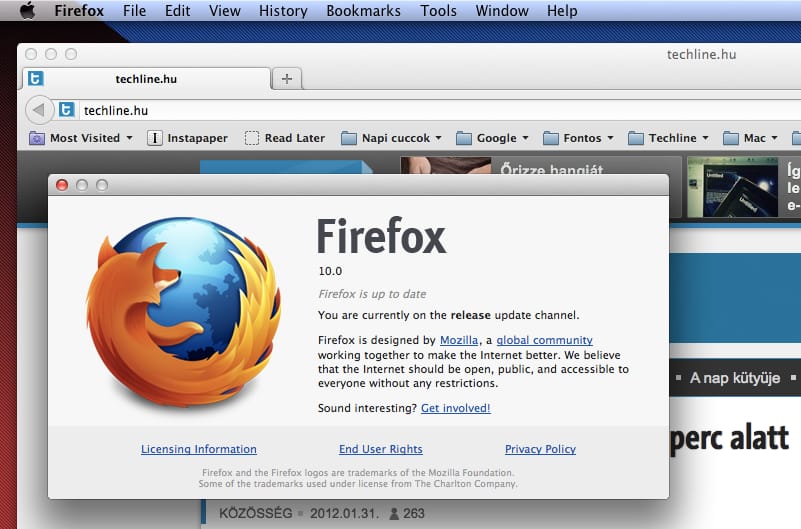This screenshot has width=801, height=529.
Task: Click the KÖZÖSSÉG category label
Action: tap(255, 513)
